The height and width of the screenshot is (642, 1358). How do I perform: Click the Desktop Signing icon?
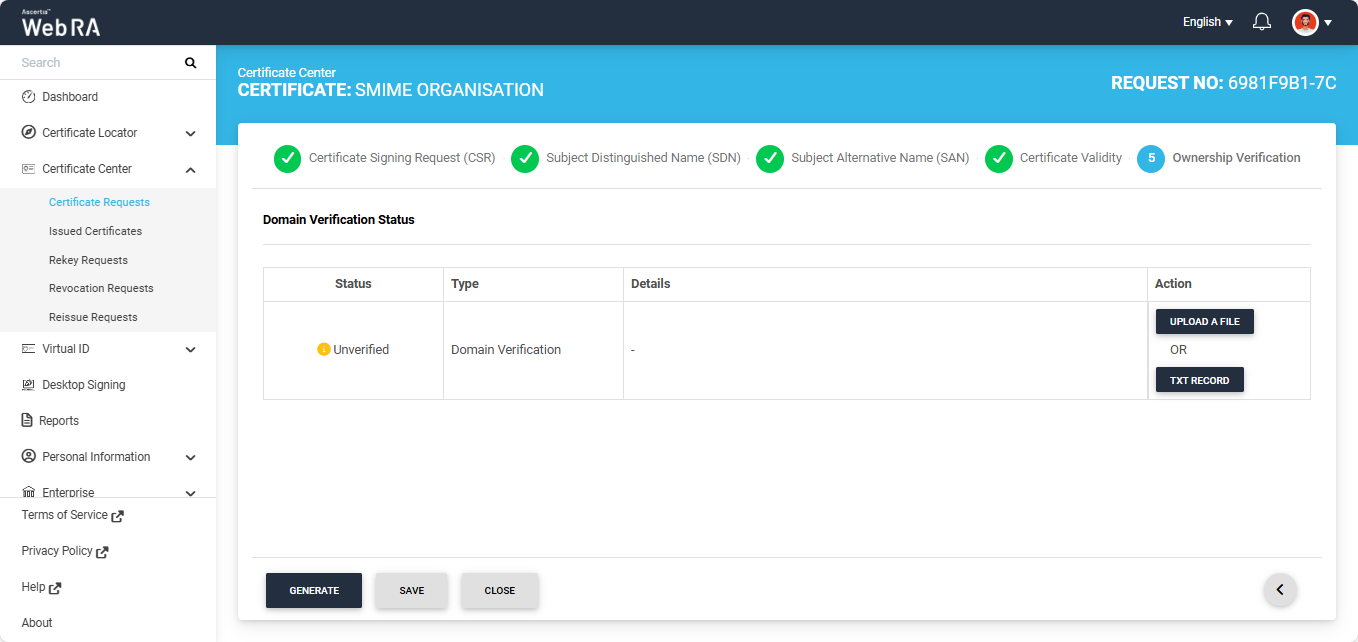coord(28,385)
